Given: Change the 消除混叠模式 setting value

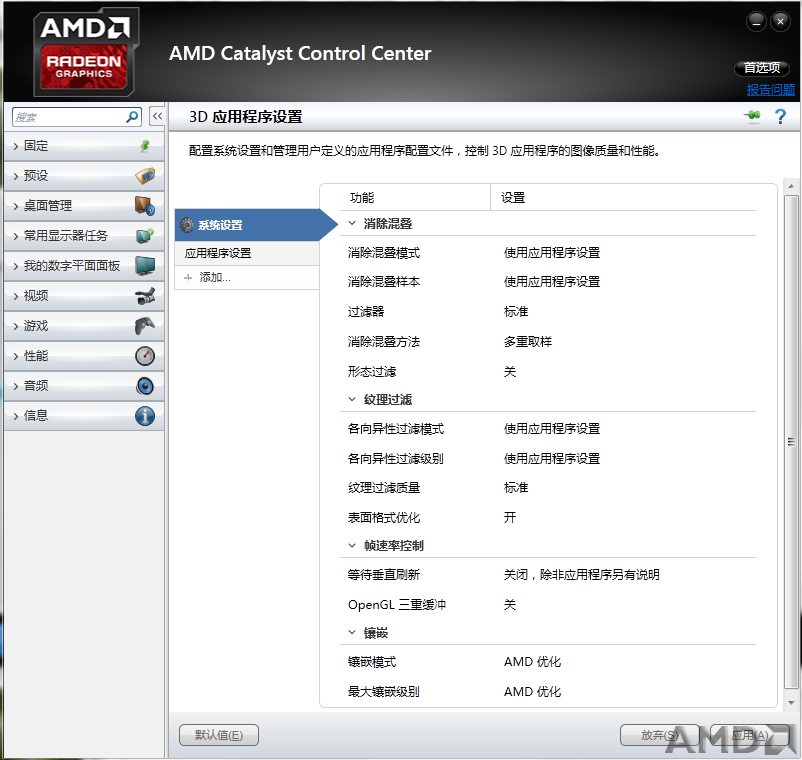Looking at the screenshot, I should pyautogui.click(x=552, y=253).
